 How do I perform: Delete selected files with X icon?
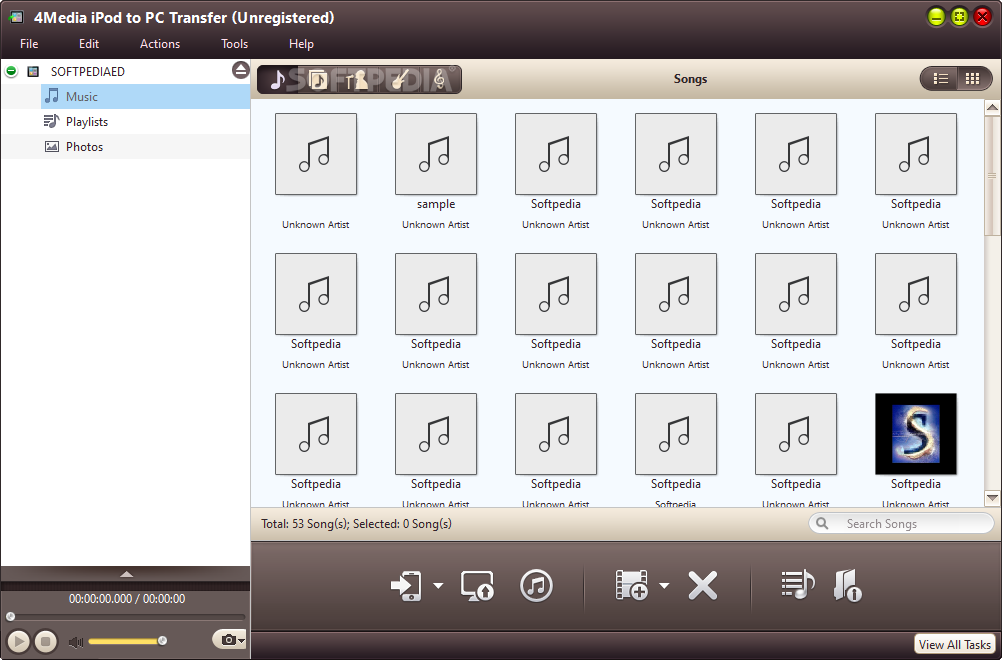(703, 585)
